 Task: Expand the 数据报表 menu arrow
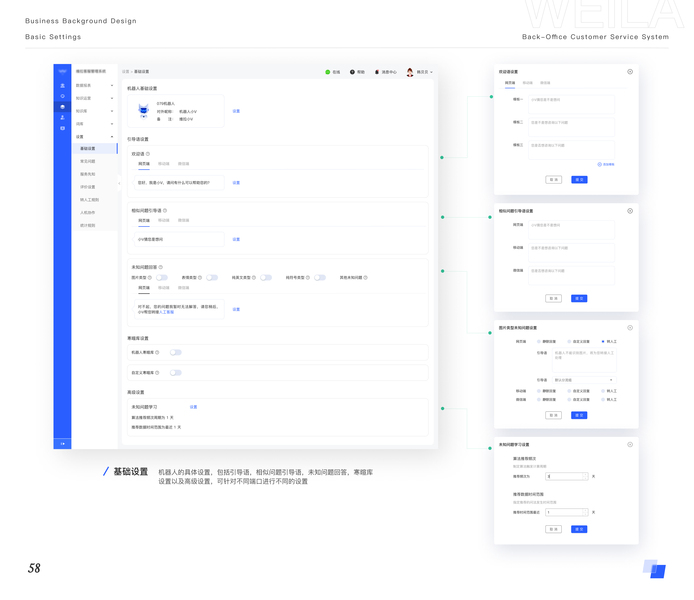[112, 85]
